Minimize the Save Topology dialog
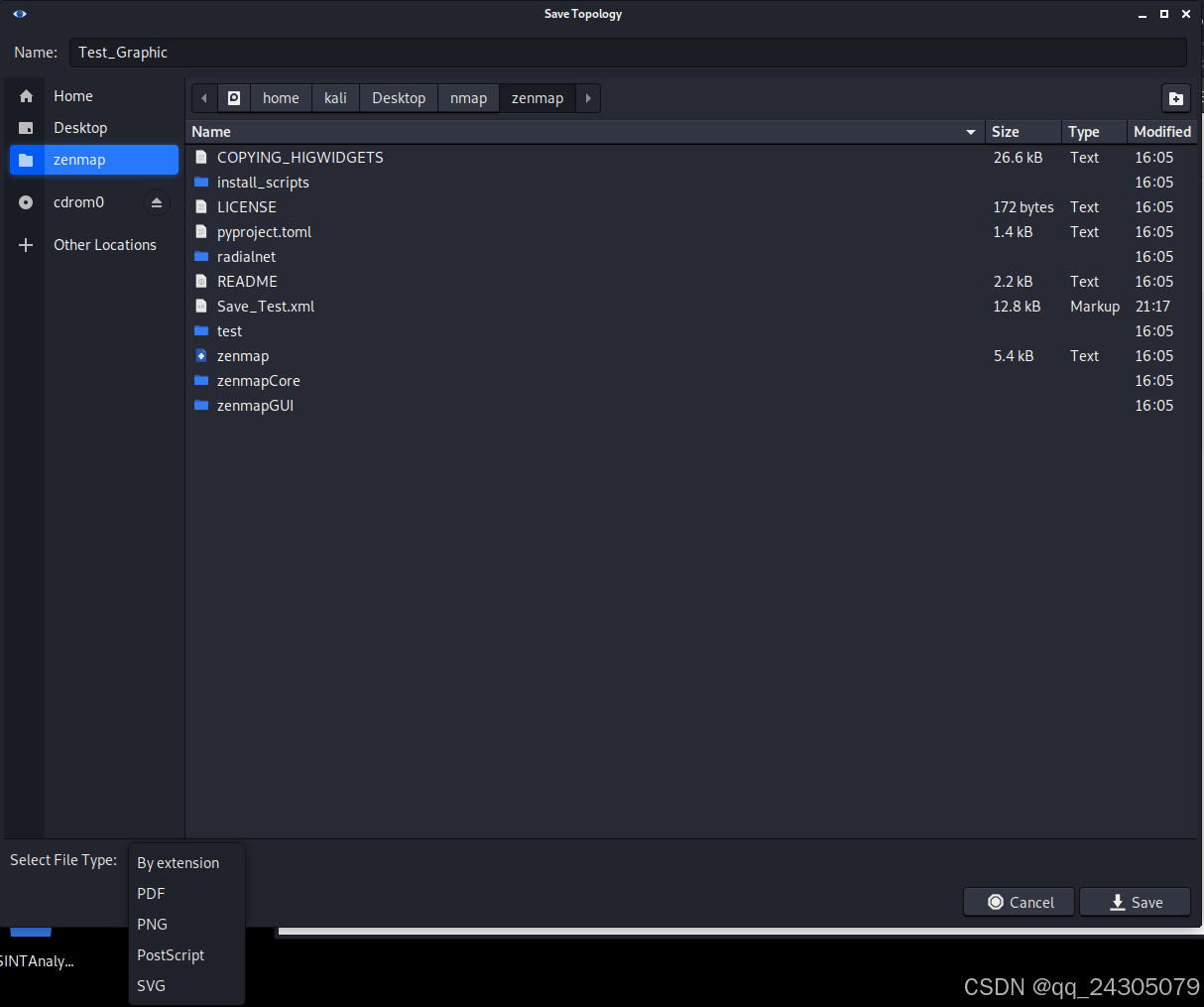The width and height of the screenshot is (1204, 1007). point(1143,15)
